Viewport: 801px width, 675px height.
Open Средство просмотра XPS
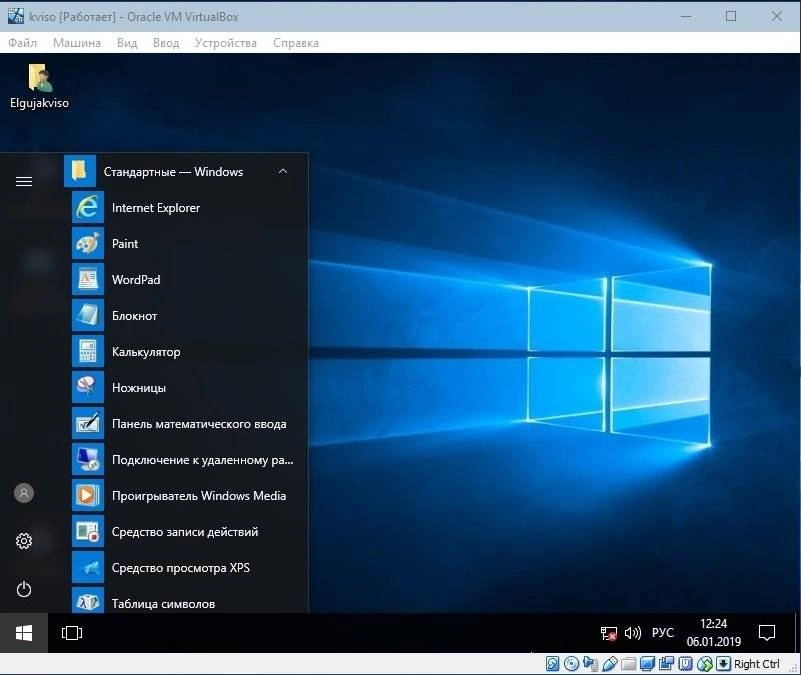pos(186,568)
